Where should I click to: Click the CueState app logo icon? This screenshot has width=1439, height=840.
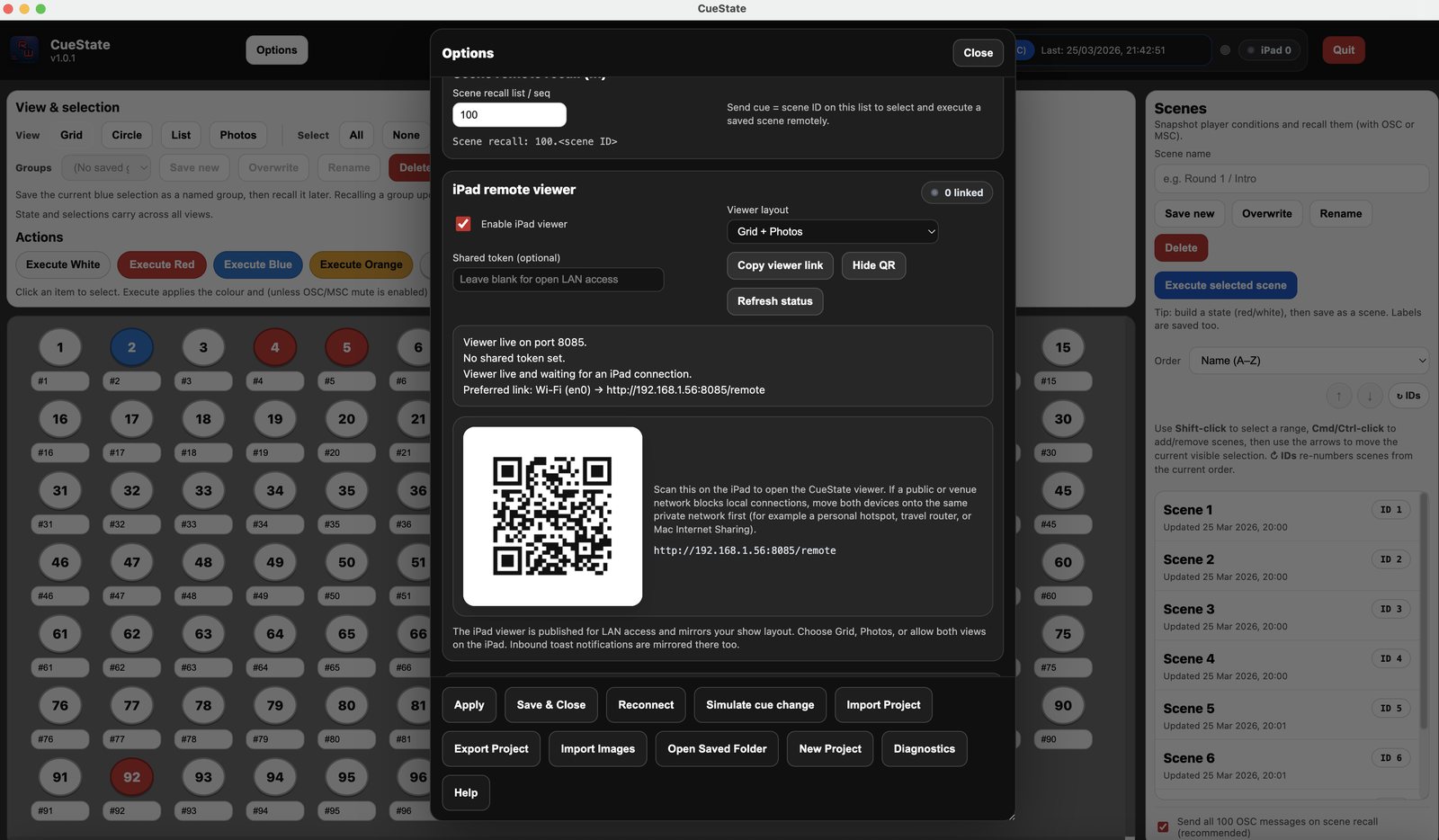tap(24, 49)
